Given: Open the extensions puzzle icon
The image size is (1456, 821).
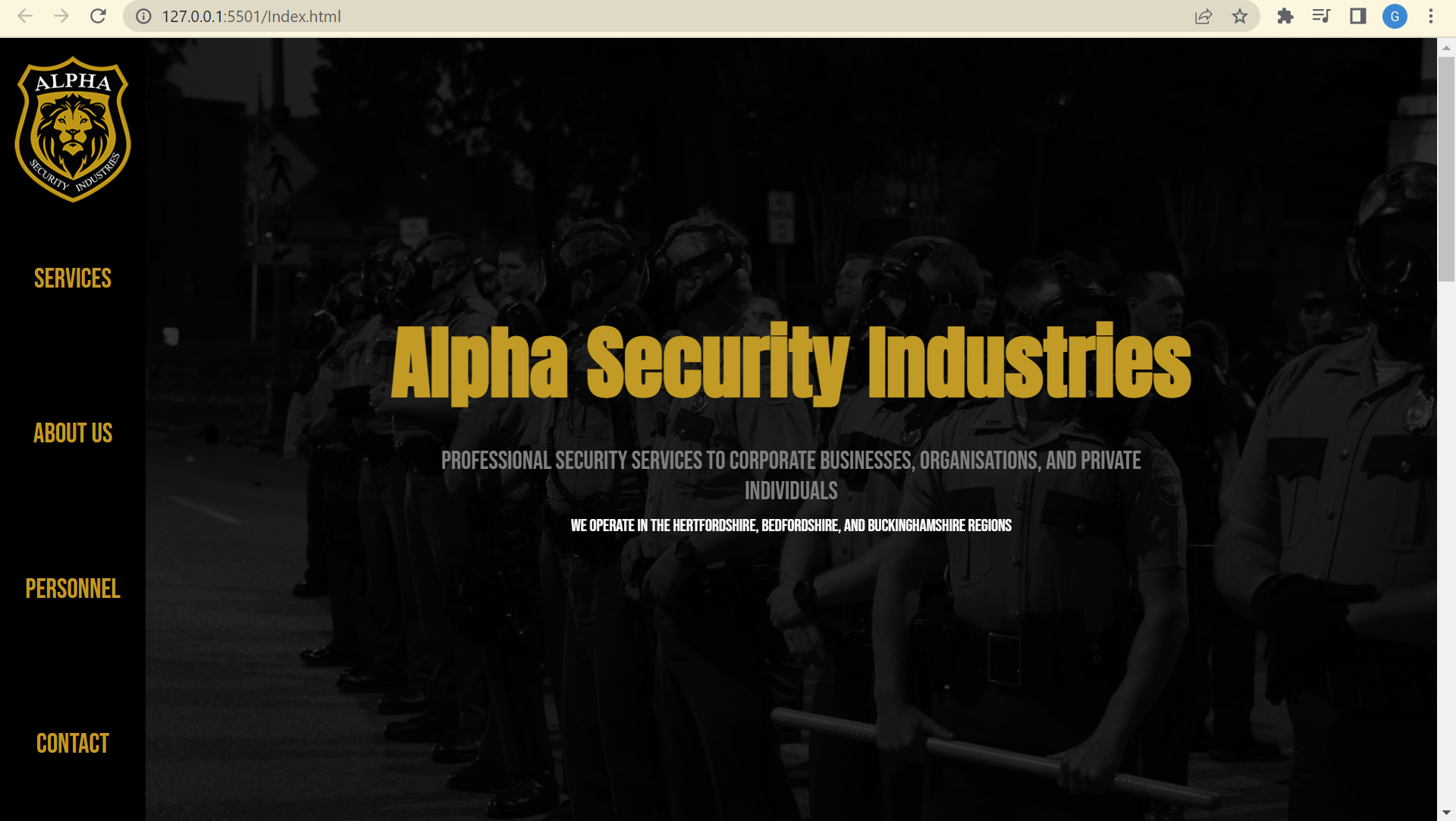Looking at the screenshot, I should [x=1285, y=16].
